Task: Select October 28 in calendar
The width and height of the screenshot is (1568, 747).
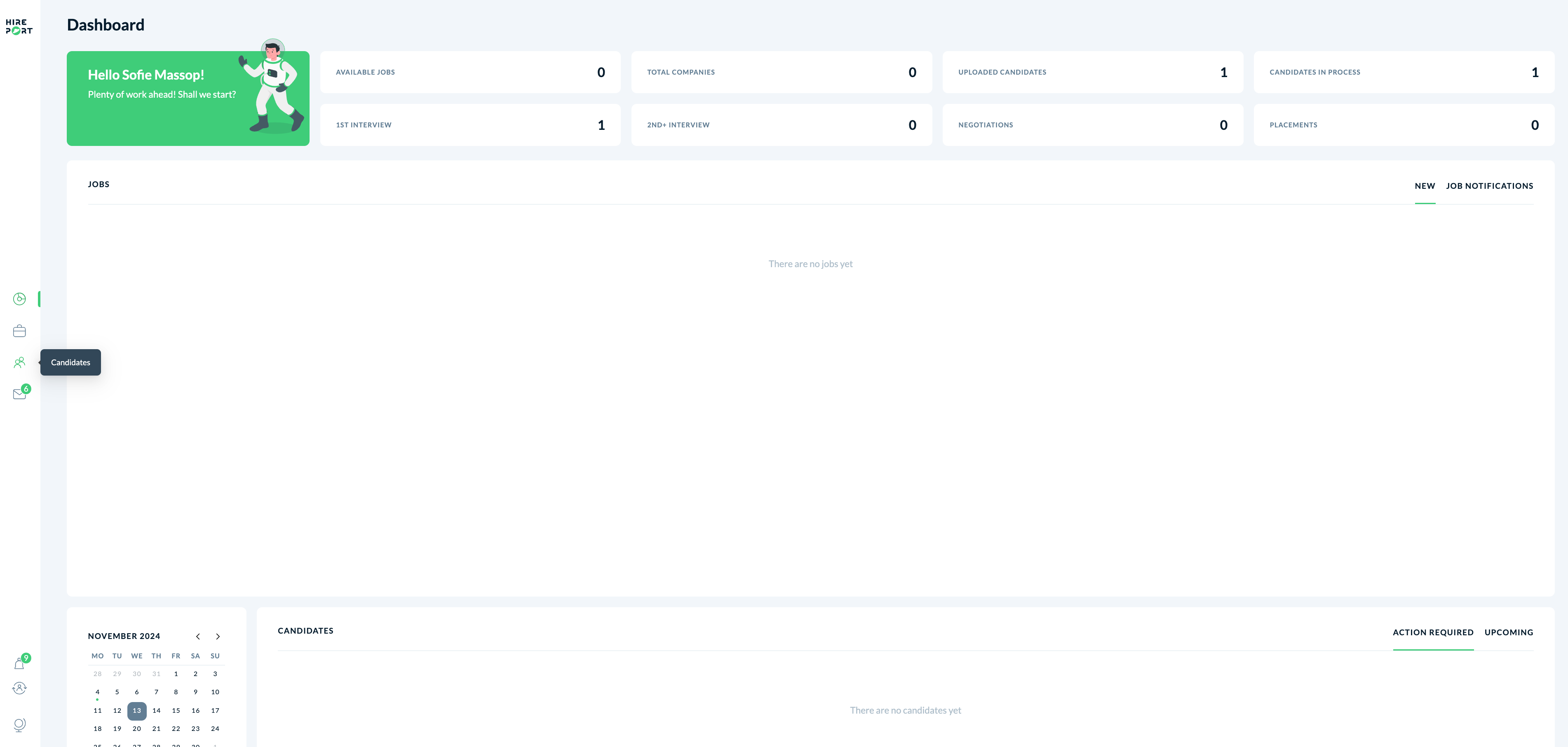Action: click(x=97, y=674)
